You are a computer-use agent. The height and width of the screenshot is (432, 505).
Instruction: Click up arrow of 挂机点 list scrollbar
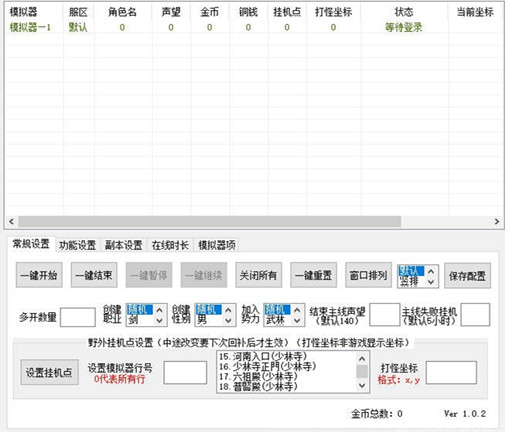point(362,359)
